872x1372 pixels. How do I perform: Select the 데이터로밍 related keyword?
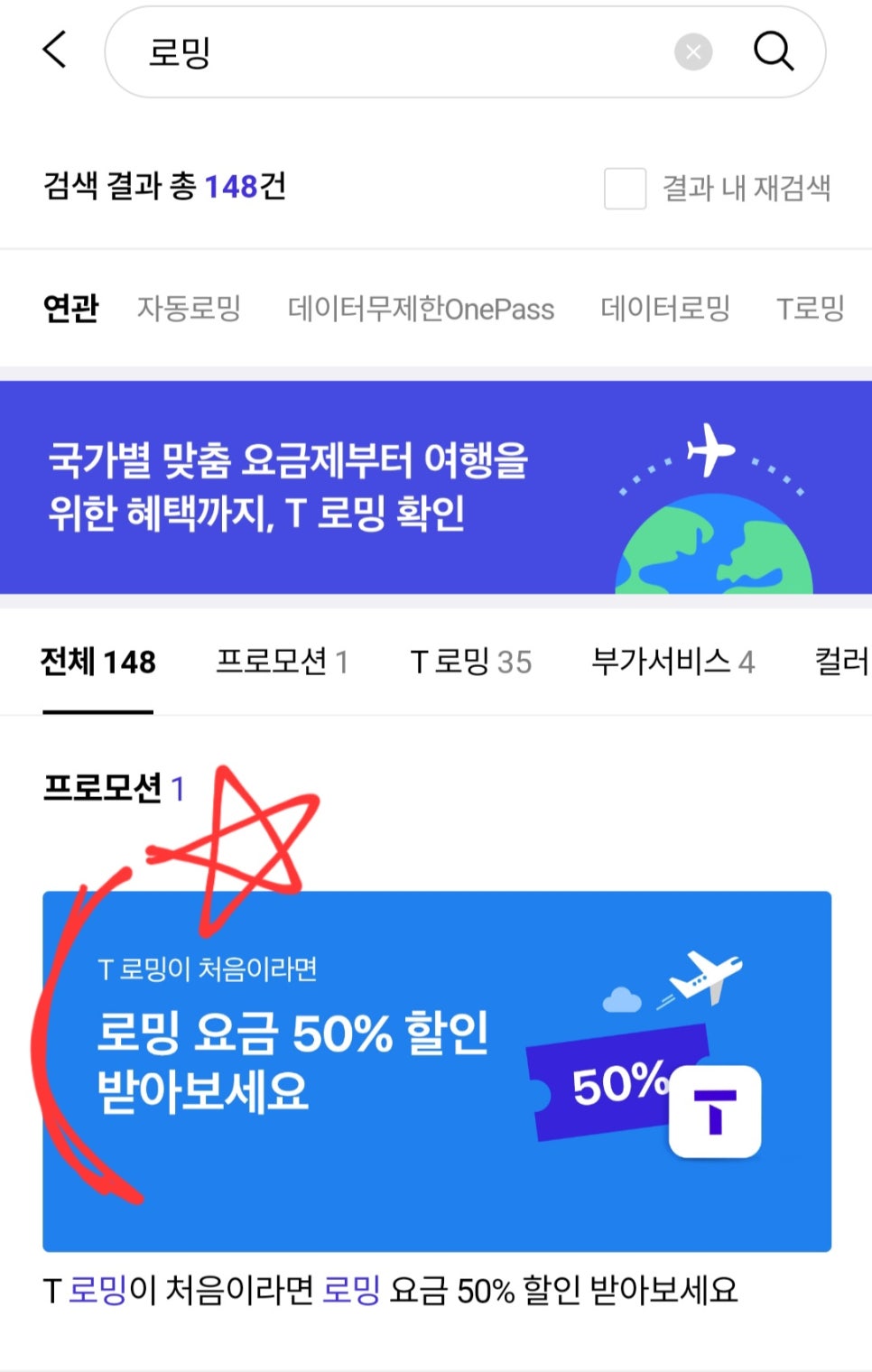[x=665, y=309]
